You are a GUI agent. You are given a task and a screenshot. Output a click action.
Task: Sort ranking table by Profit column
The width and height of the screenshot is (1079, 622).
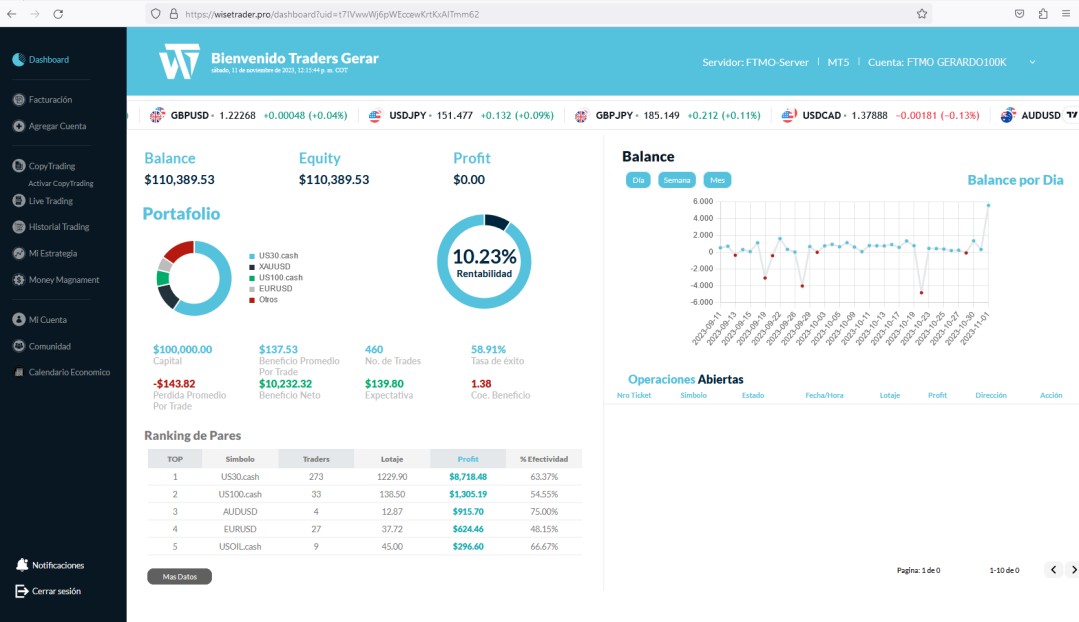coord(468,459)
